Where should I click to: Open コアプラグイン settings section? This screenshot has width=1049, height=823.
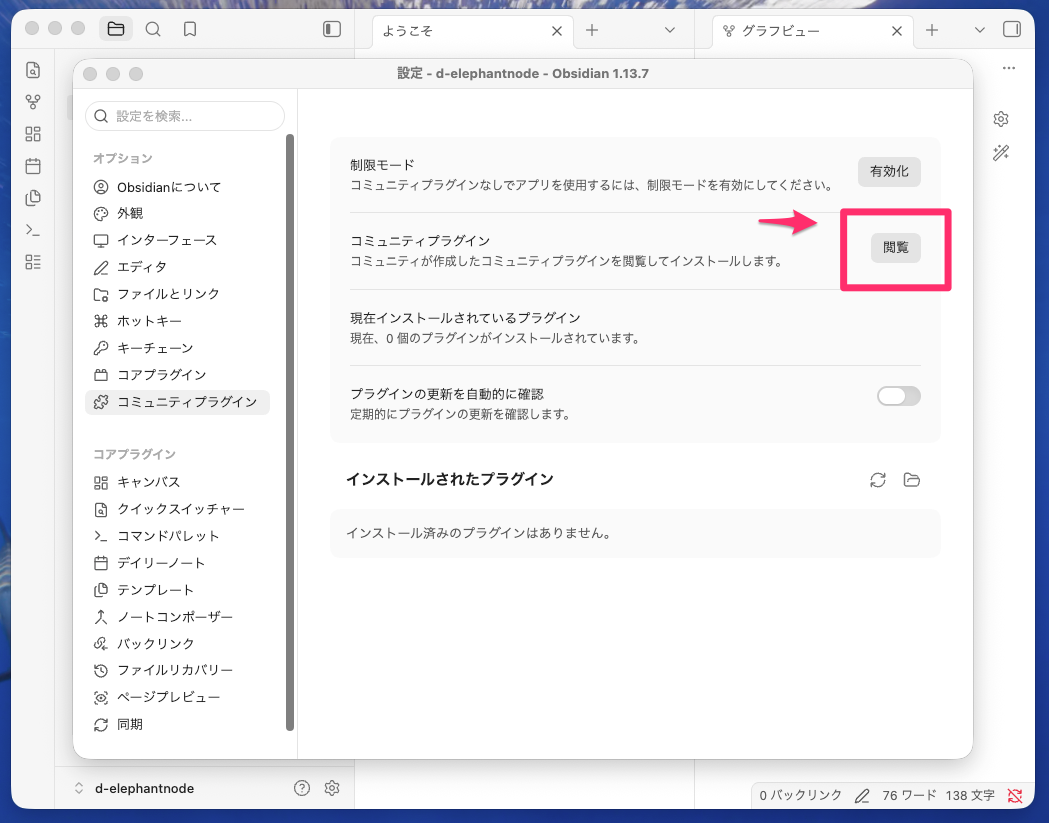click(x=177, y=375)
